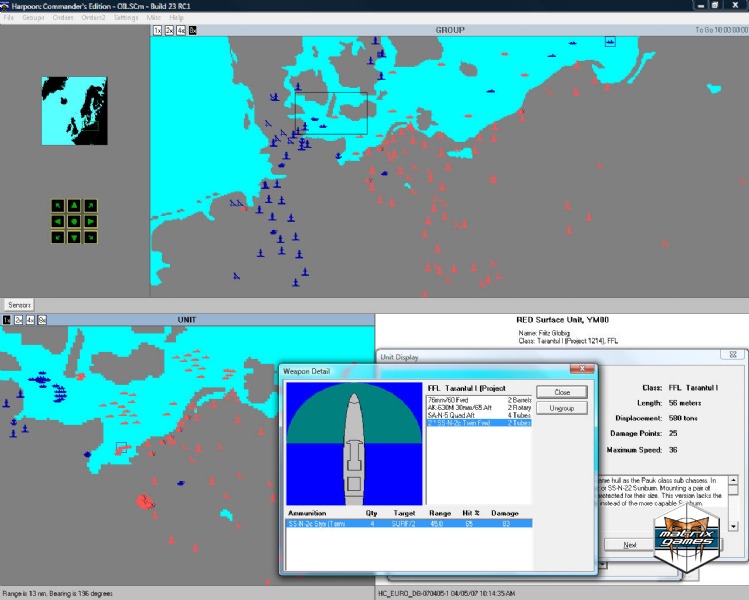
Task: Pan the map southeast with the diagonal arrow
Action: pos(91,237)
